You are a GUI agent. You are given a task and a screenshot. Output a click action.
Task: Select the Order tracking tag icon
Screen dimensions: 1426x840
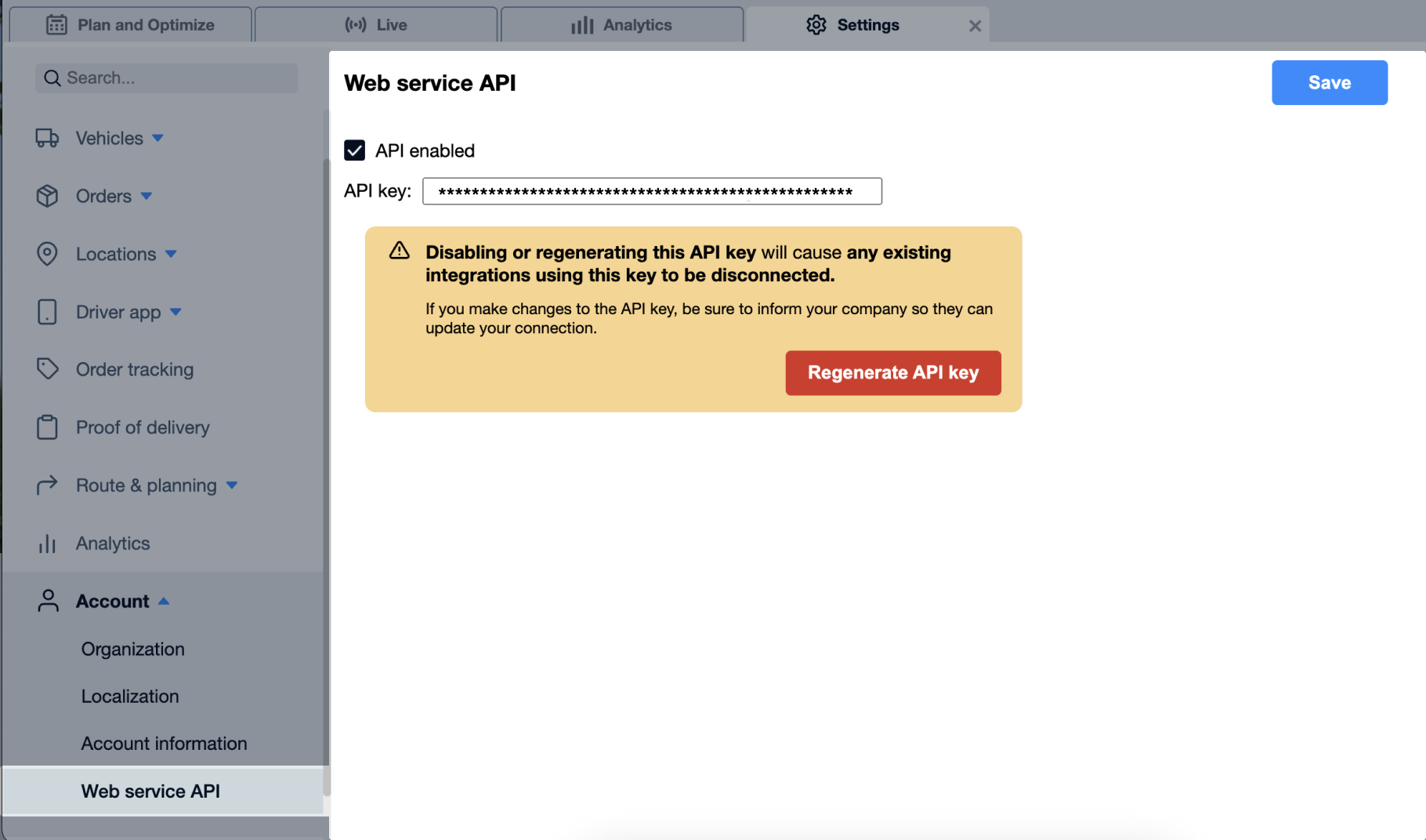pos(48,369)
